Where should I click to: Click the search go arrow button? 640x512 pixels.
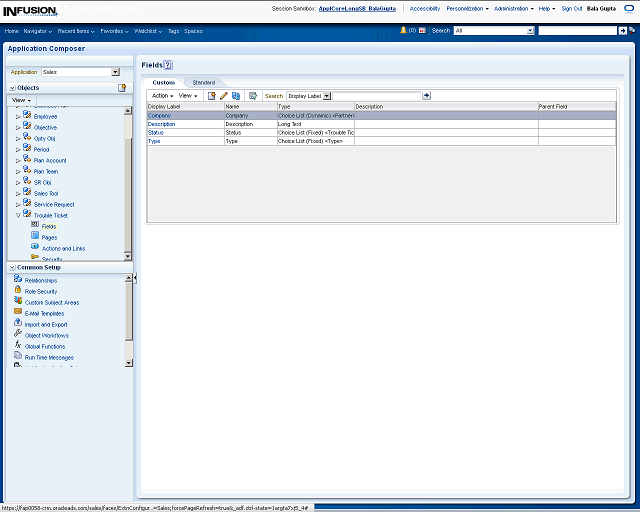point(427,96)
